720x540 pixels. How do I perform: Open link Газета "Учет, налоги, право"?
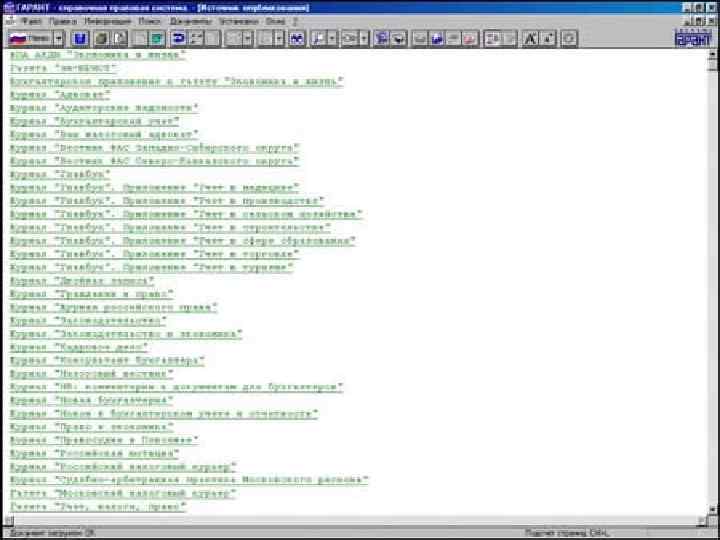pyautogui.click(x=98, y=506)
